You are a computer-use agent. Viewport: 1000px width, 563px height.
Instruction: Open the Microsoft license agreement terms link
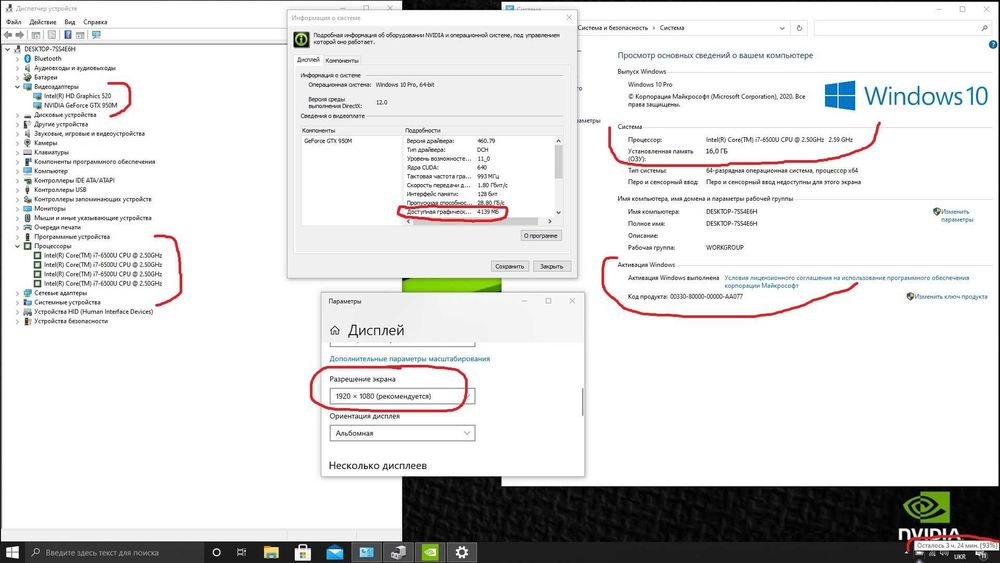pos(847,281)
